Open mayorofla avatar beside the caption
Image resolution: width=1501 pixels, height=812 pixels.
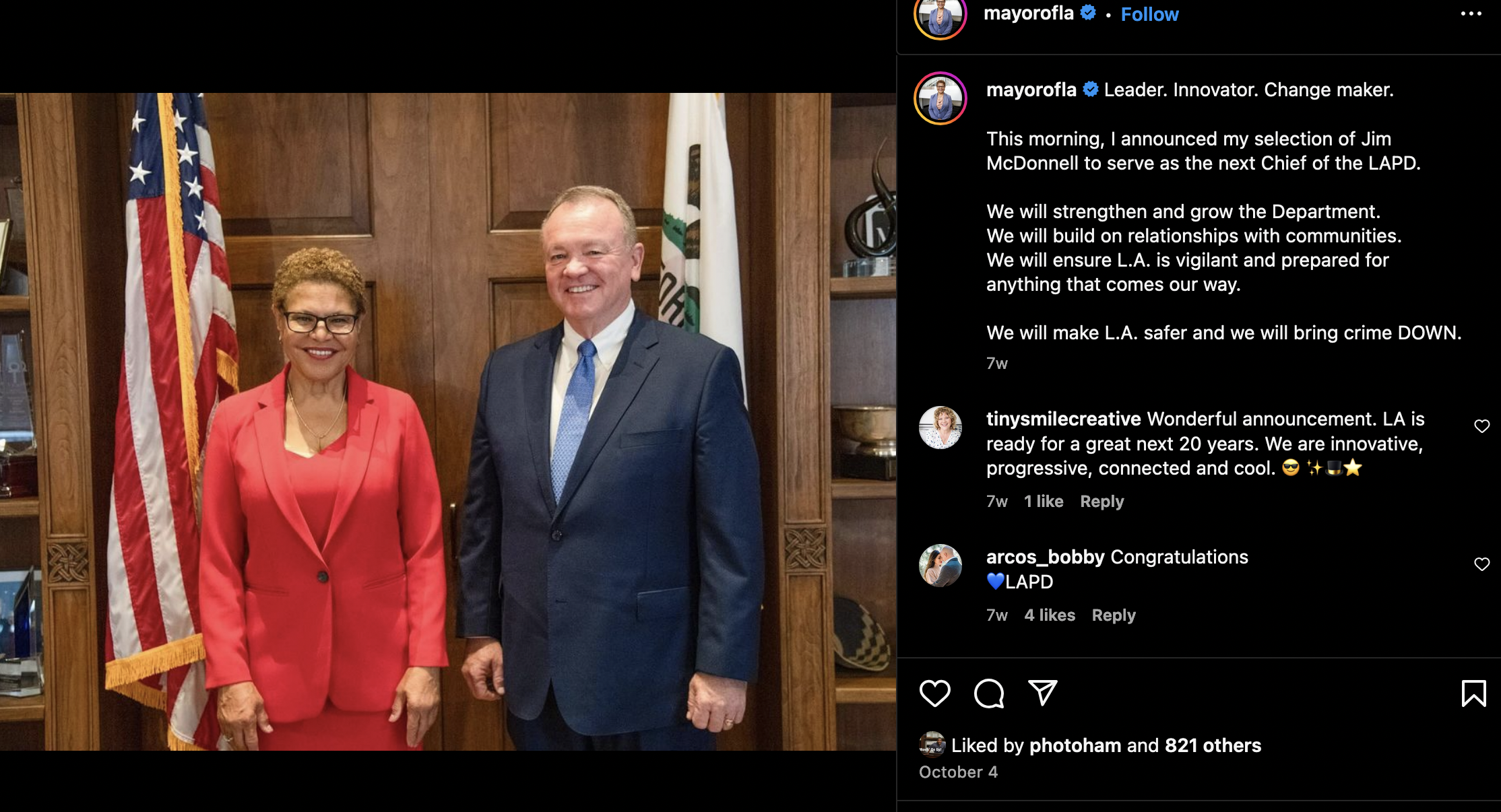coord(940,98)
